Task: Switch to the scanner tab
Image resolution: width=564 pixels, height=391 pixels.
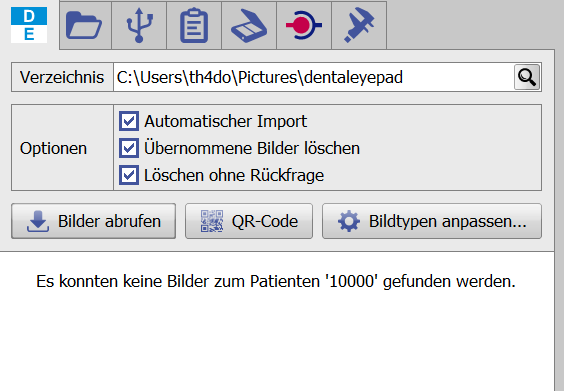Action: coord(249,25)
